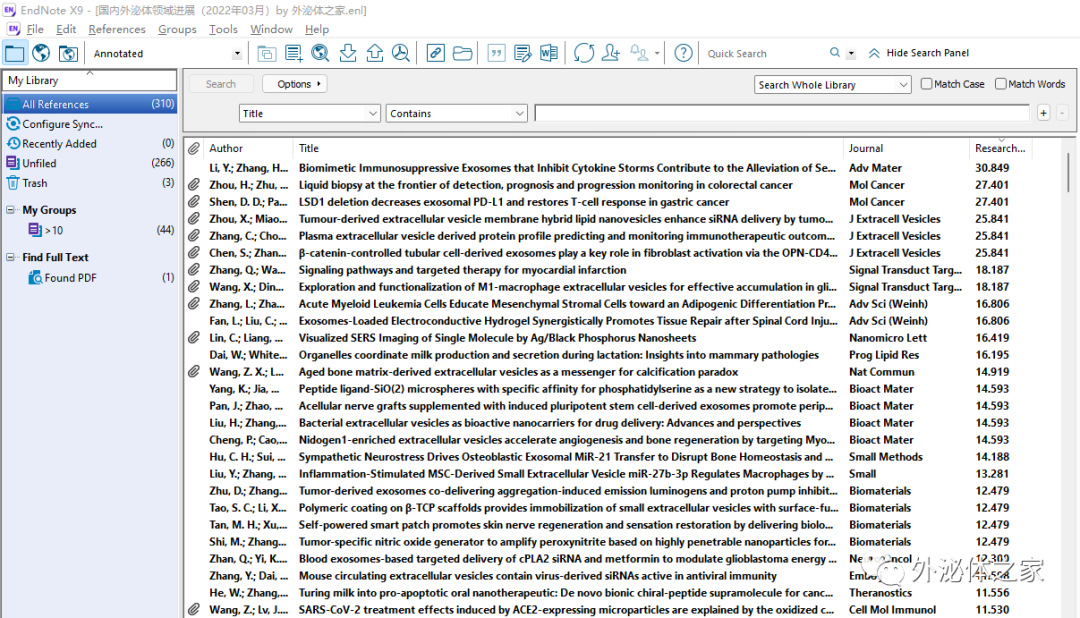Click the search term input field
This screenshot has height=618, width=1080.
(x=782, y=113)
